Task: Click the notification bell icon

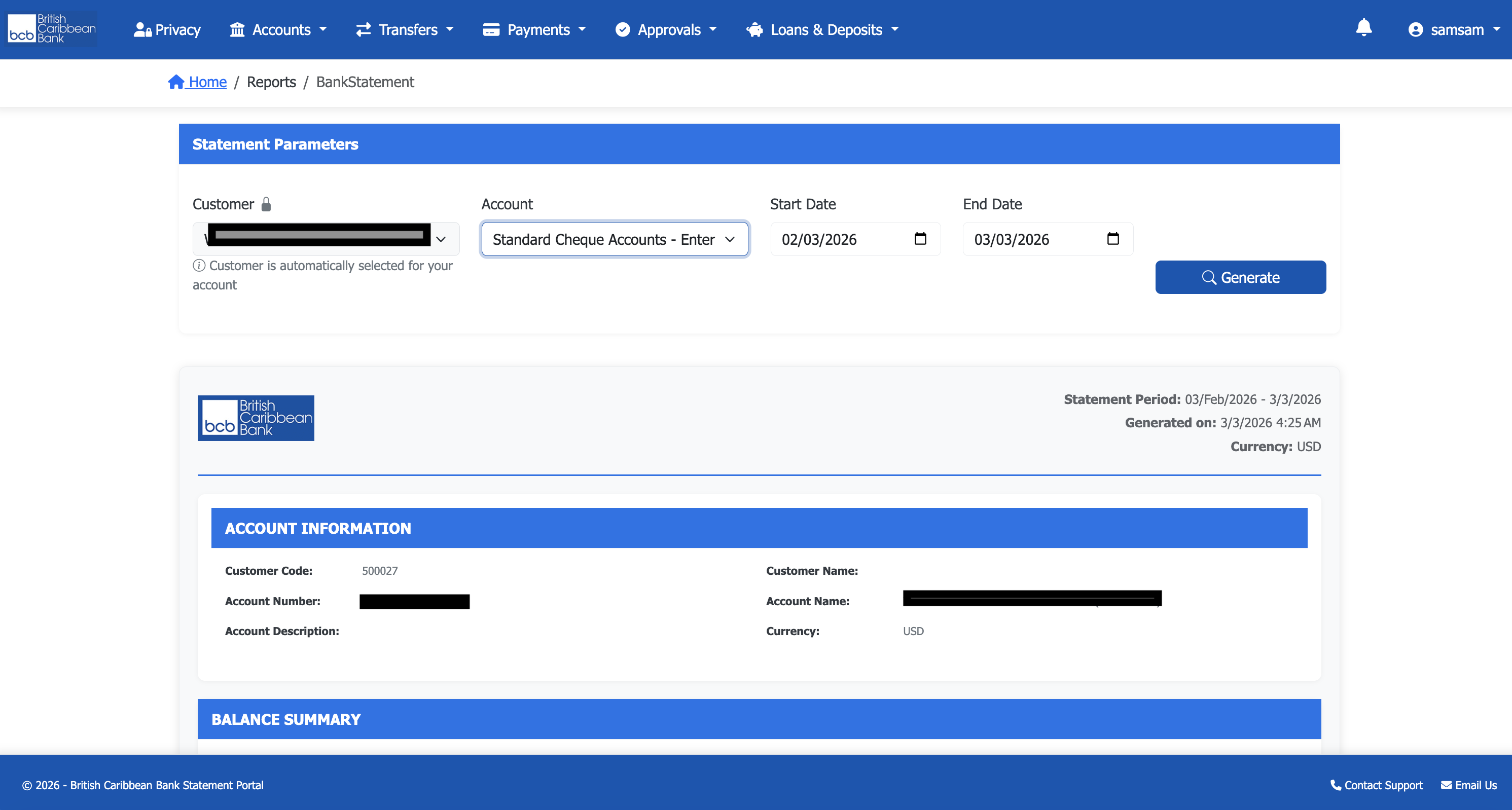Action: [x=1363, y=27]
